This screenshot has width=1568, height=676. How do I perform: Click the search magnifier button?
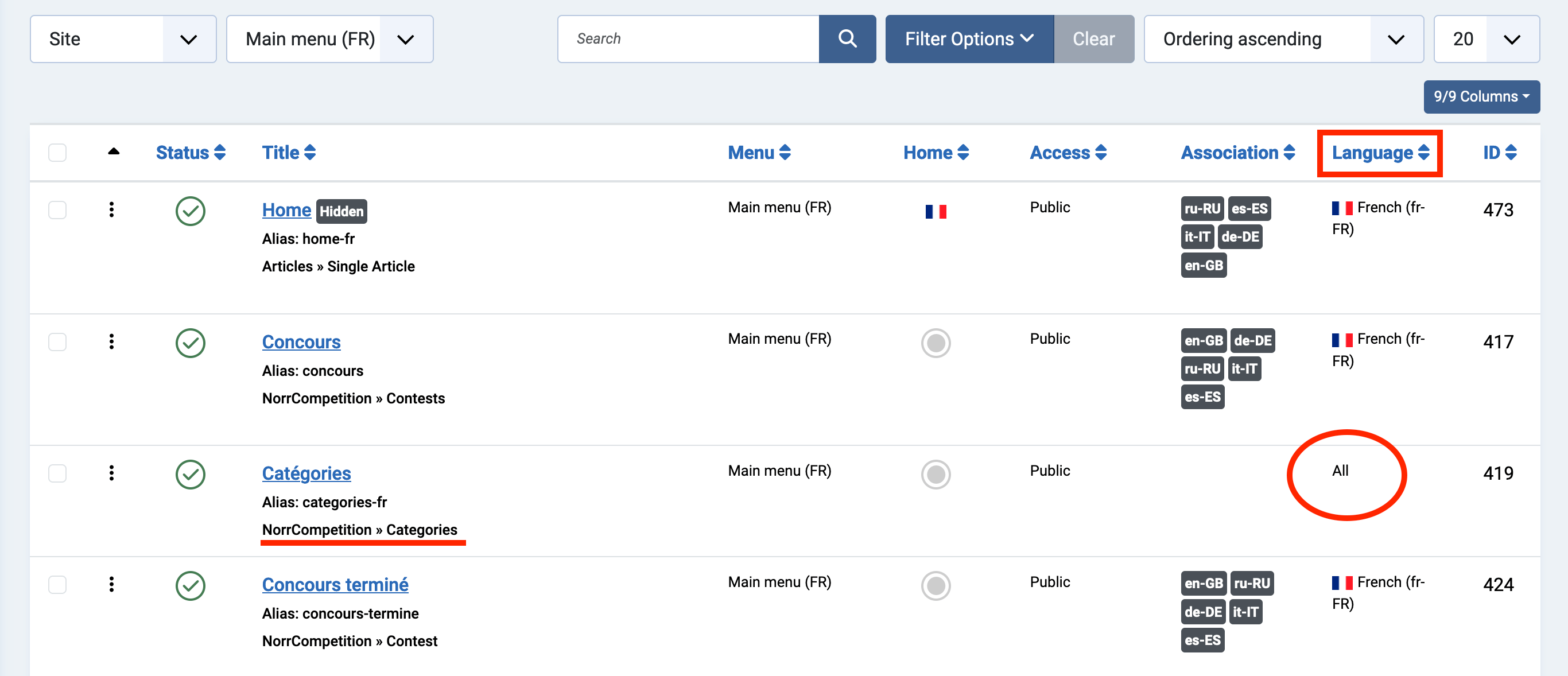[847, 39]
